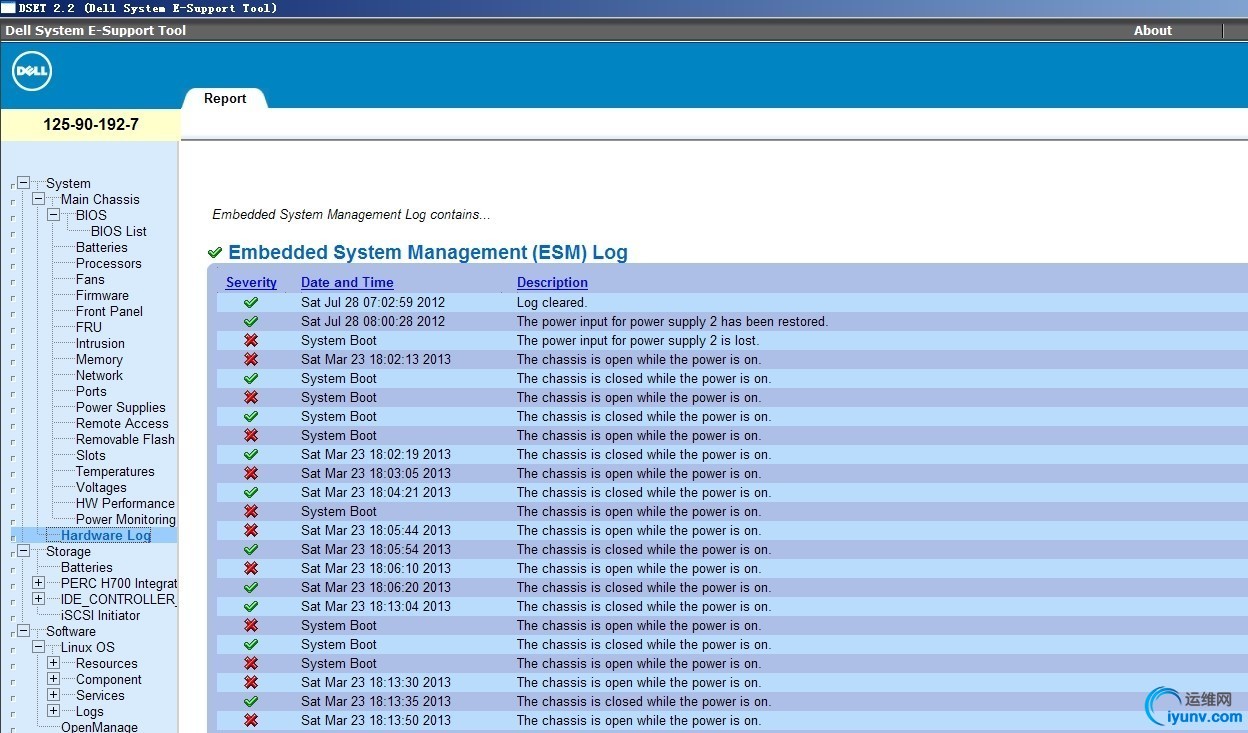Collapse the Main Chassis node

click(x=38, y=199)
